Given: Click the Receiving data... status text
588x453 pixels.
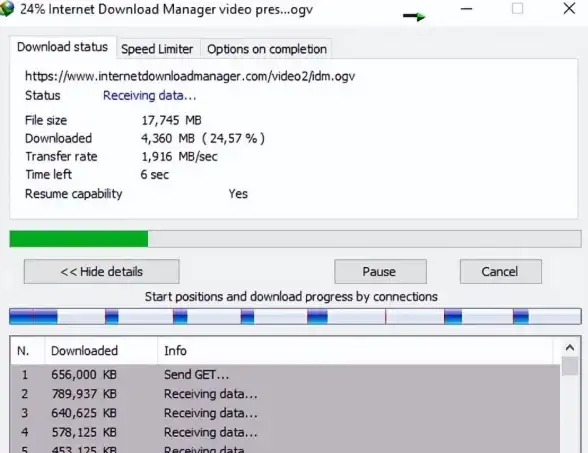Looking at the screenshot, I should 150,96.
